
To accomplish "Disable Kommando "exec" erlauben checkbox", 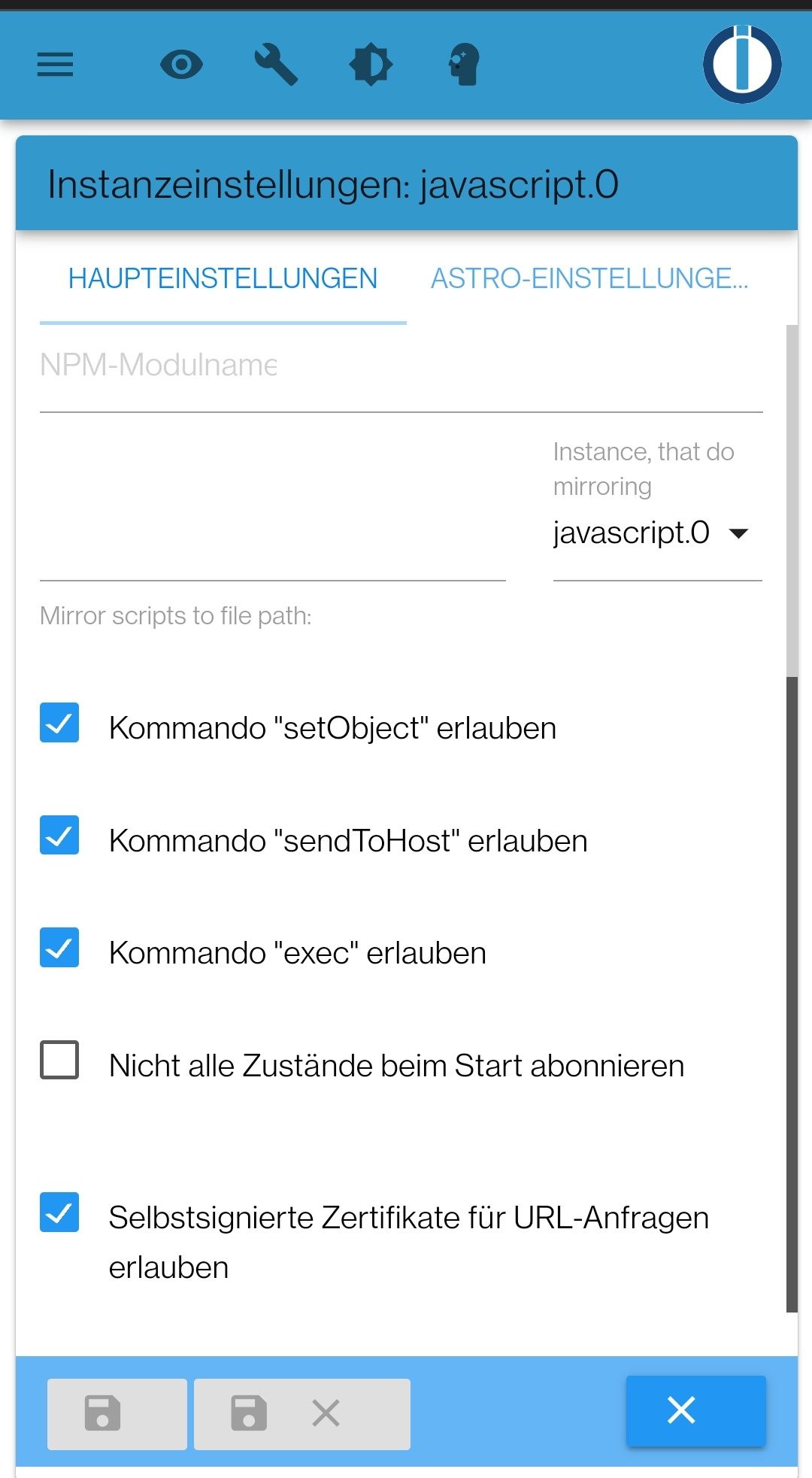I will pos(59,948).
